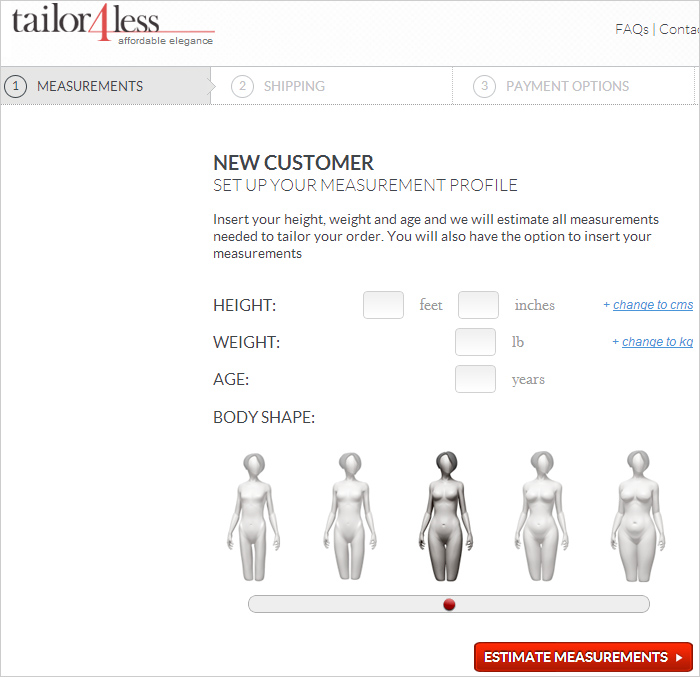Click the step 2 circle icon

pyautogui.click(x=242, y=86)
